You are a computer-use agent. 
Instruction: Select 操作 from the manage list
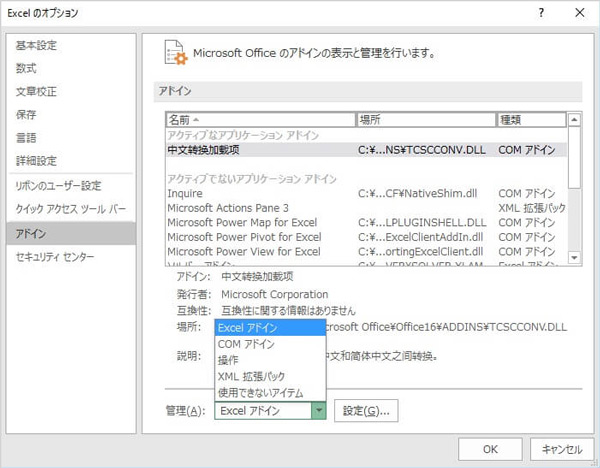click(228, 360)
